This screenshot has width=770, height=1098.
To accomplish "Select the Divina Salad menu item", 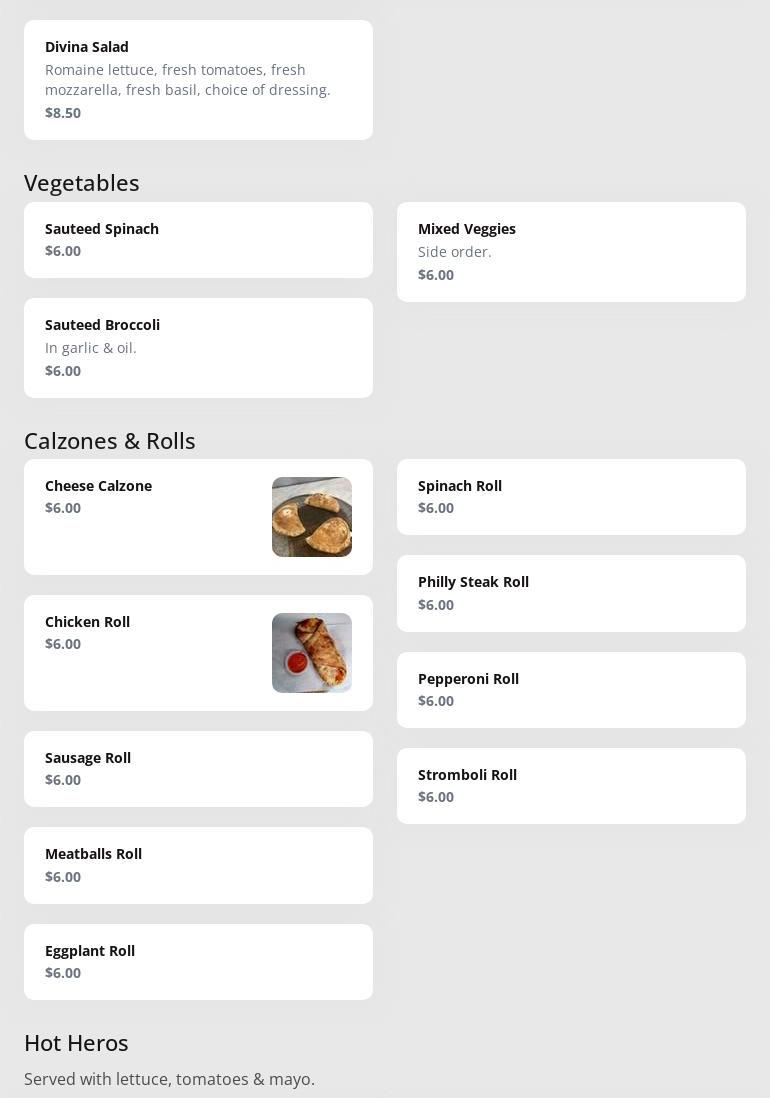I will pyautogui.click(x=198, y=80).
